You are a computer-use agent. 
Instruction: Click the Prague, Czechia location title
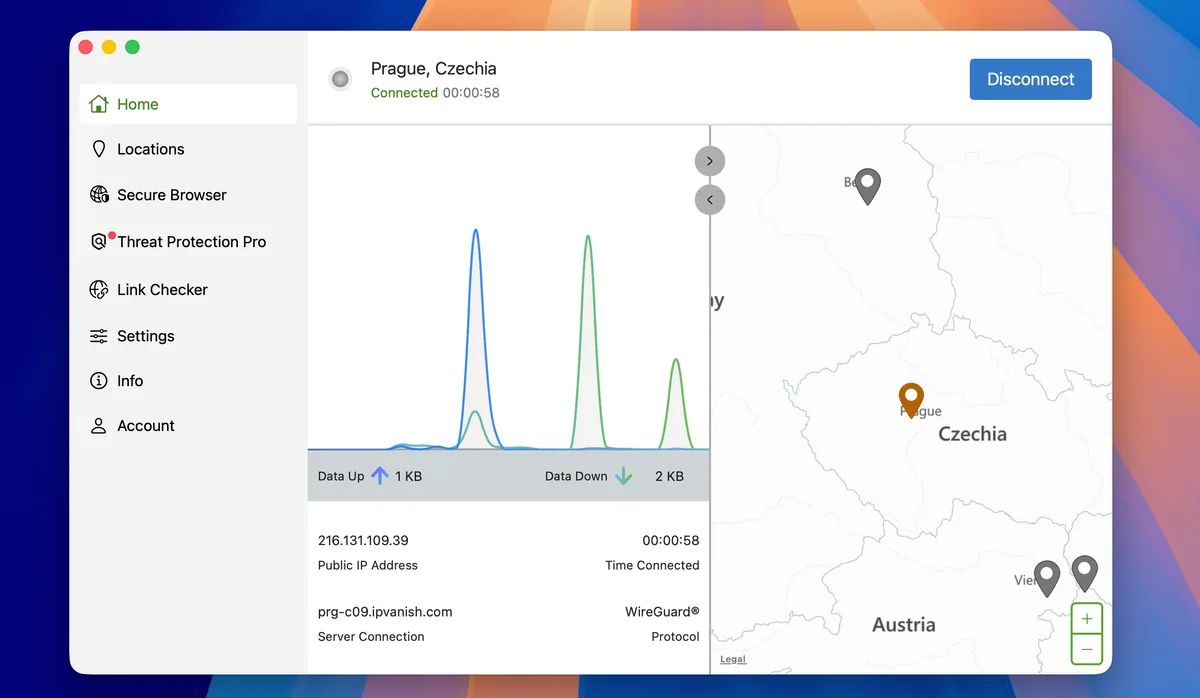pos(433,69)
